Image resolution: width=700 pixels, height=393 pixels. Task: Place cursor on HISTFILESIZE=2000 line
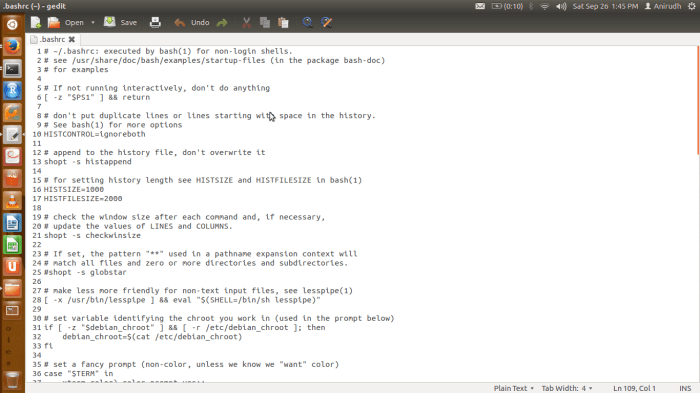coord(83,198)
